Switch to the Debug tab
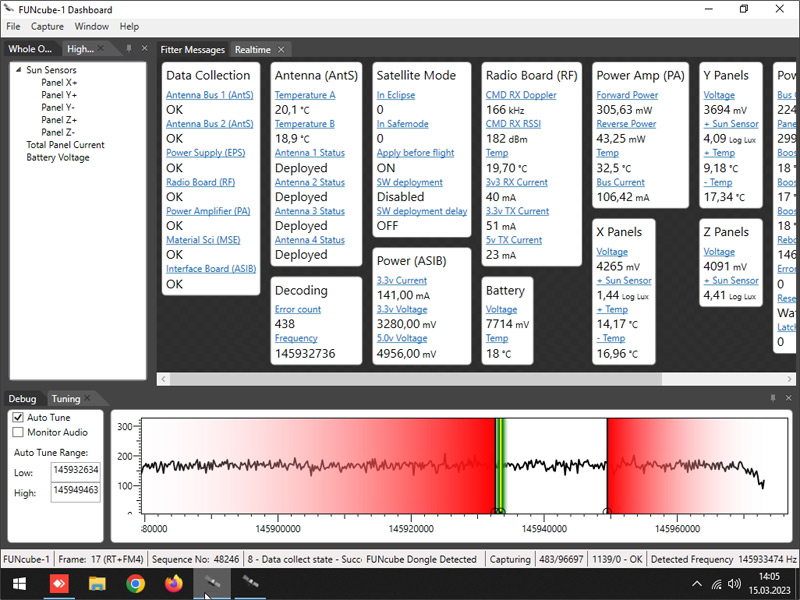Screen dimensions: 800x600 (22, 398)
